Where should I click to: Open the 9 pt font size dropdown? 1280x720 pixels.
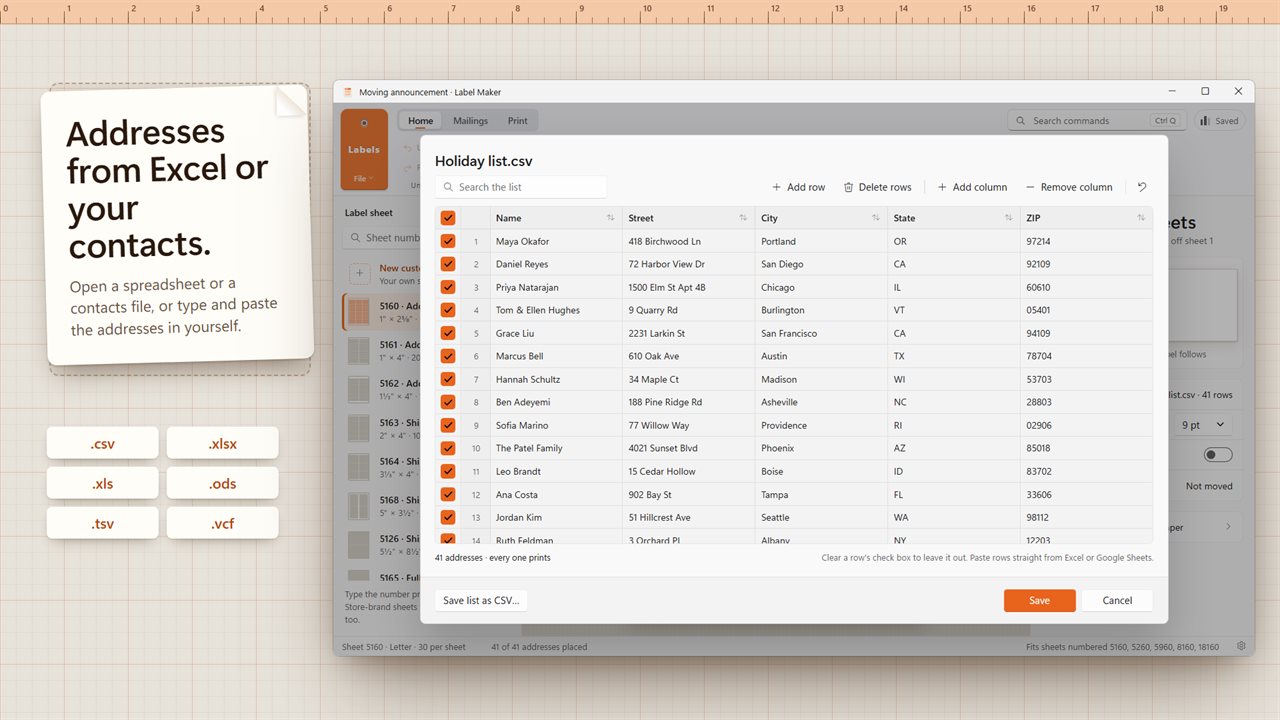[x=1203, y=425]
